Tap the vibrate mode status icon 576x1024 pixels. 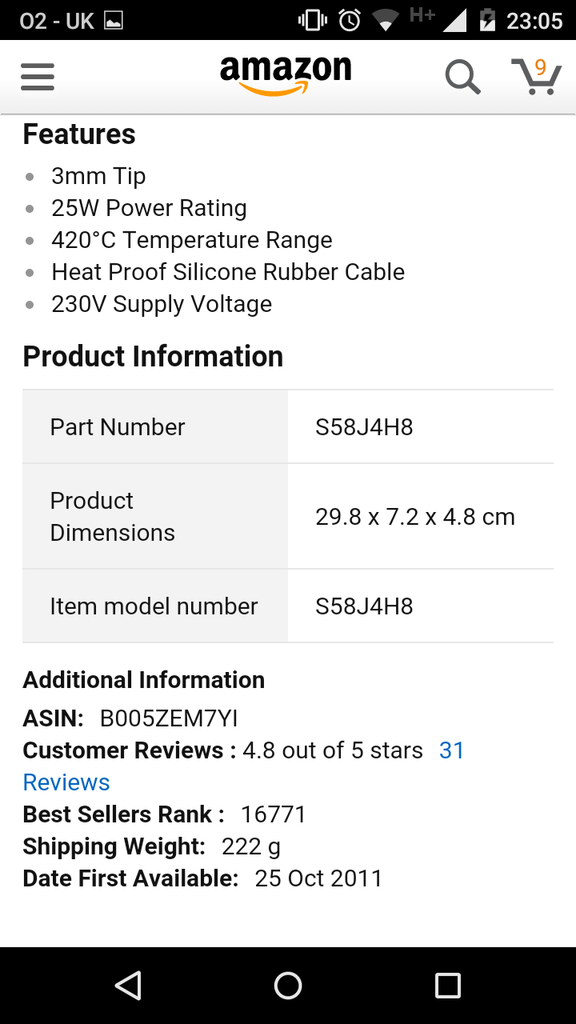click(x=312, y=21)
